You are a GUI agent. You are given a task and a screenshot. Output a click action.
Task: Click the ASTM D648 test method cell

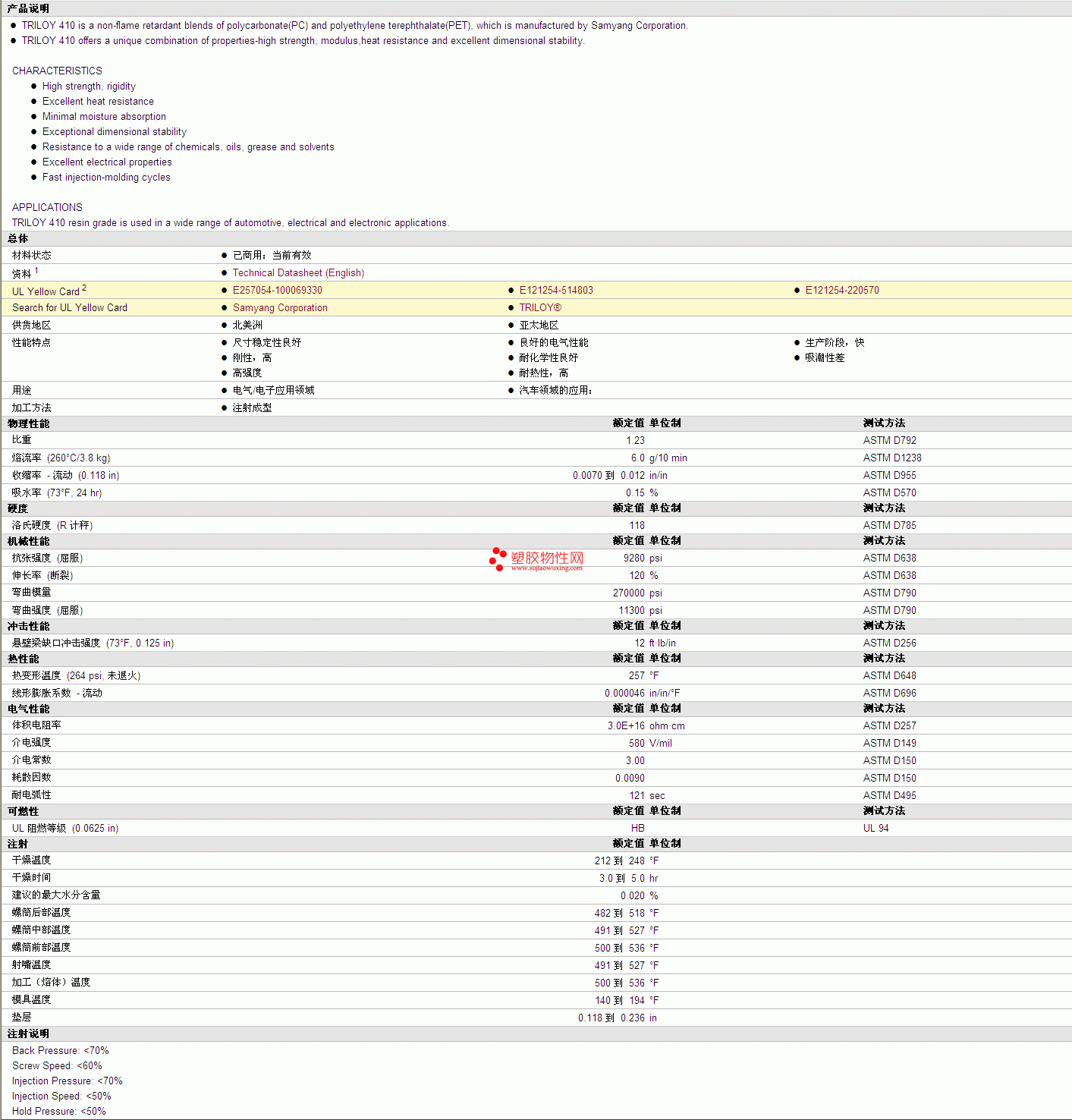click(x=889, y=676)
